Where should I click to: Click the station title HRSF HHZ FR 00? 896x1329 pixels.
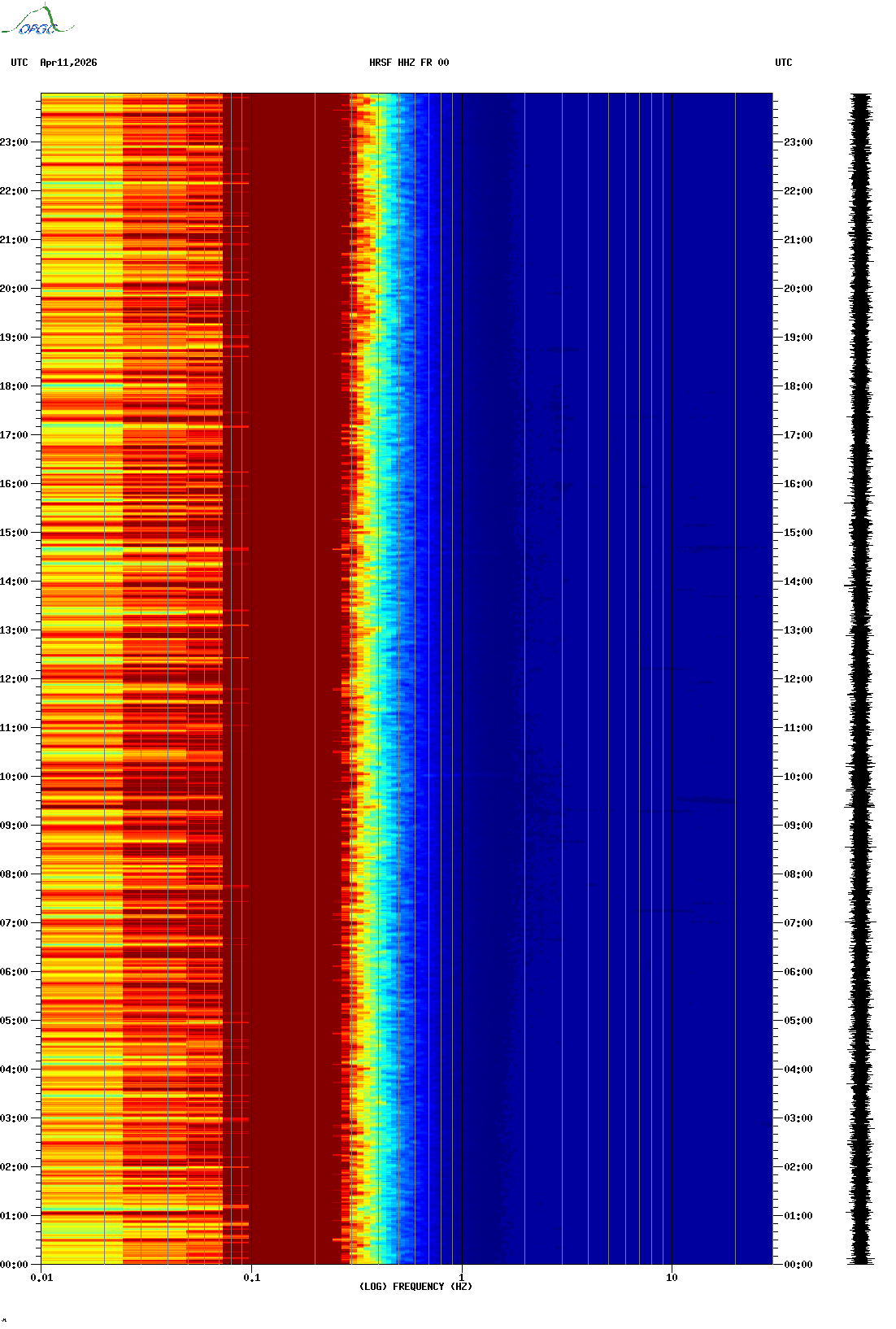point(409,63)
